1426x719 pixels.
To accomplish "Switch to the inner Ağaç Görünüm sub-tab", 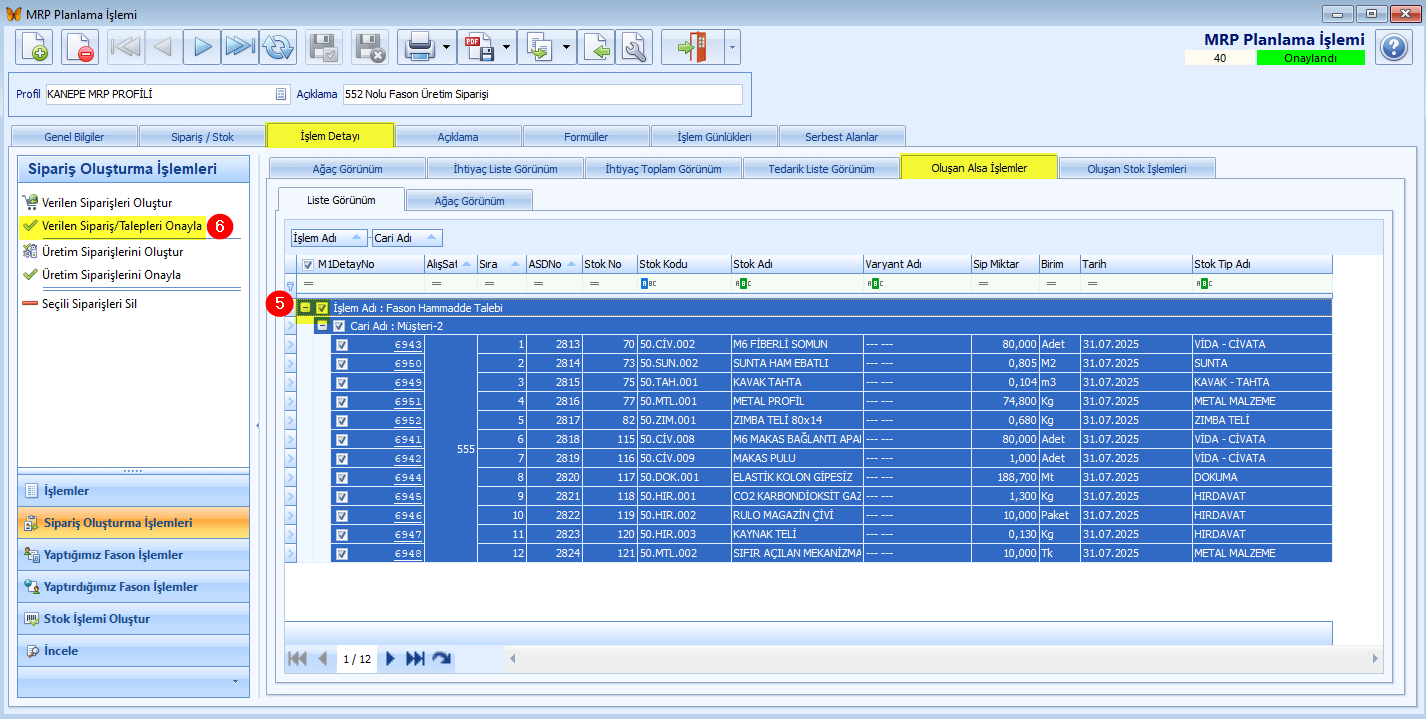I will tap(469, 201).
